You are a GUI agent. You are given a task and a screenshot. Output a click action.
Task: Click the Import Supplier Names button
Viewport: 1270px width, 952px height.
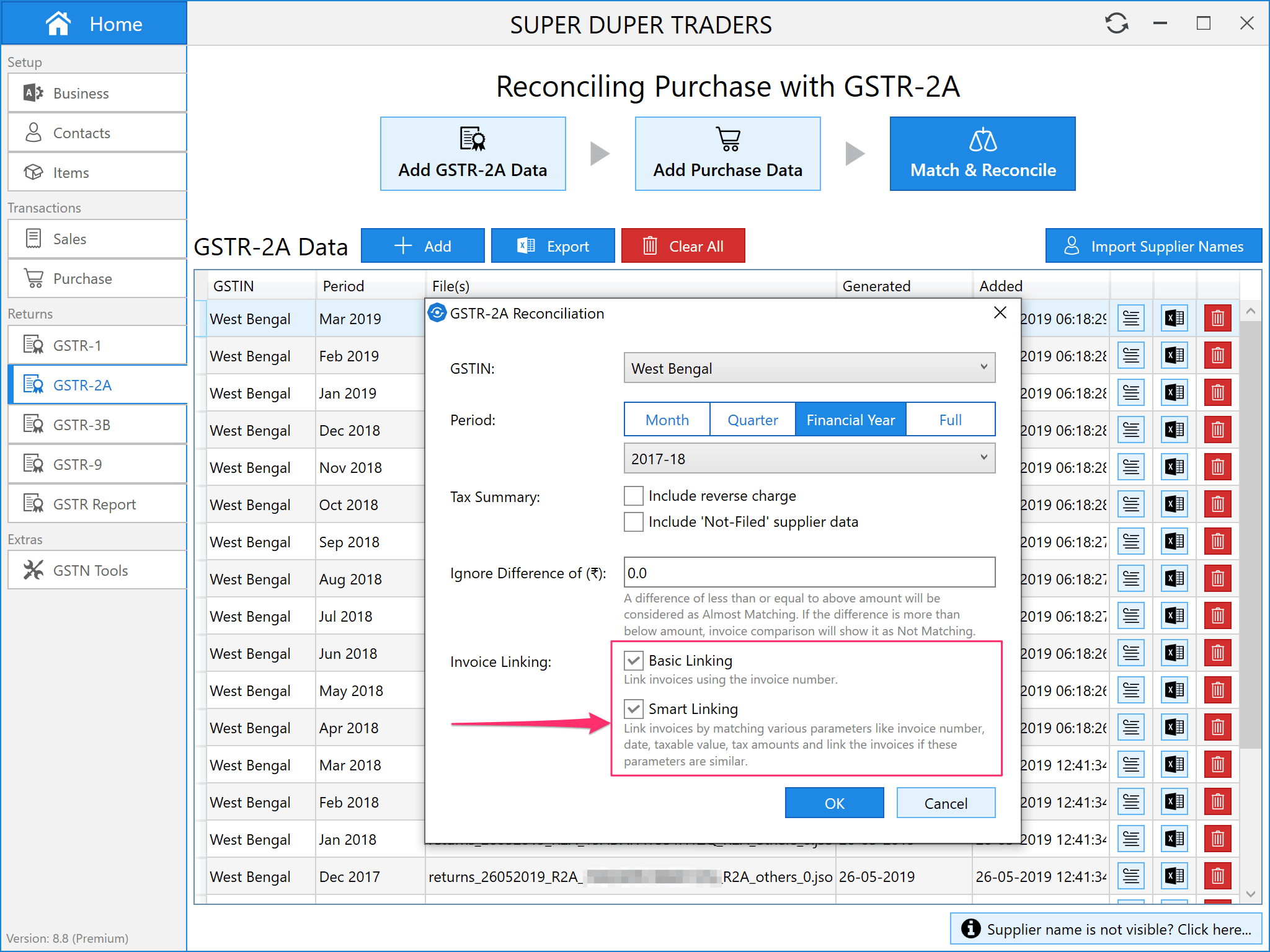click(x=1153, y=246)
